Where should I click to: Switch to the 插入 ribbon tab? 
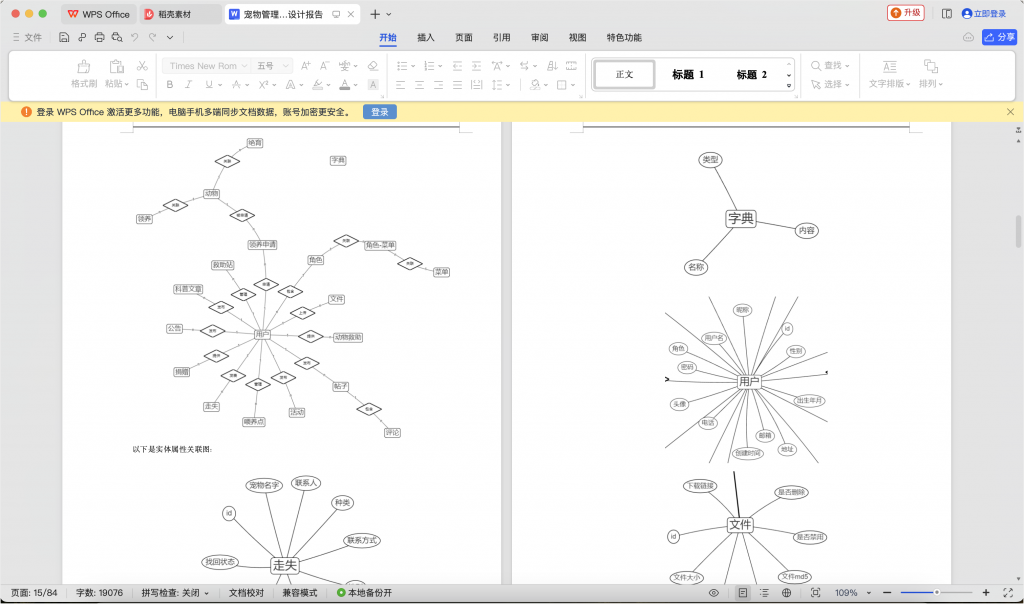pos(426,37)
